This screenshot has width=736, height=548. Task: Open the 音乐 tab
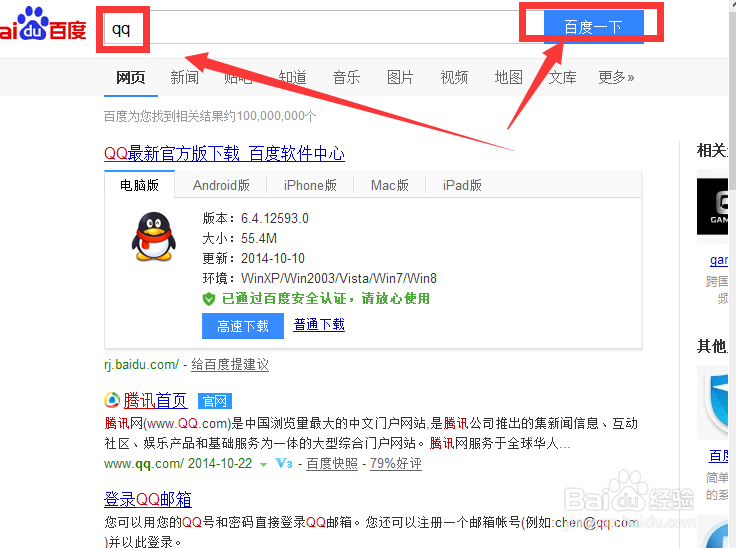point(346,77)
